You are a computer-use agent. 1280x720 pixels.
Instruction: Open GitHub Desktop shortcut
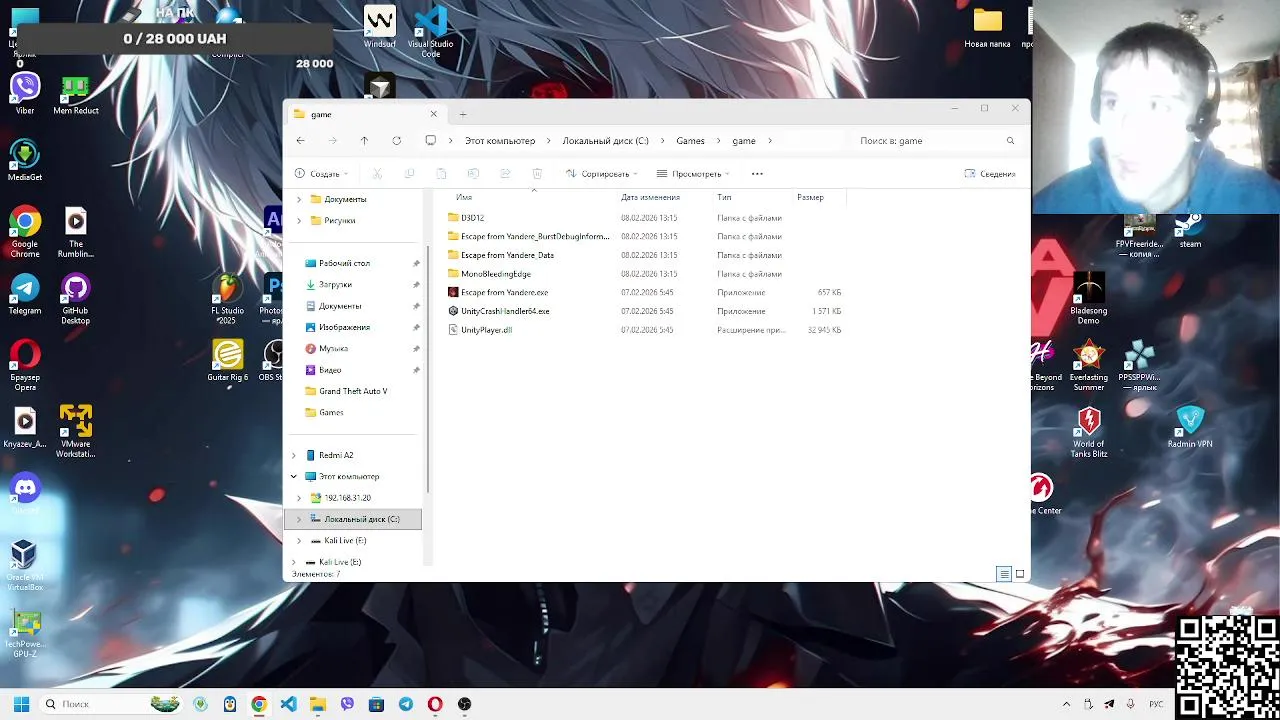75,300
